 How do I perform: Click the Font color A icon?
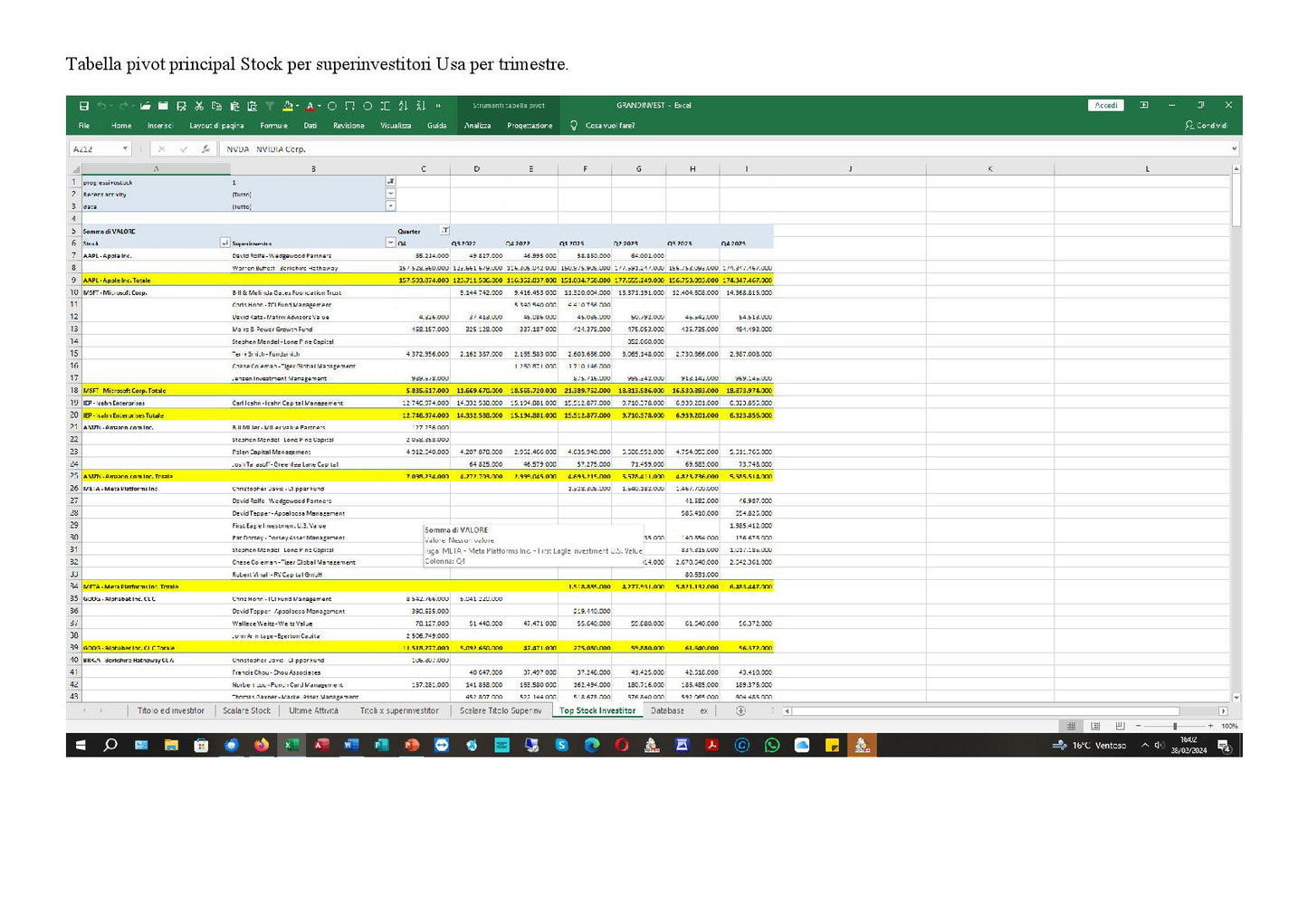pos(309,106)
